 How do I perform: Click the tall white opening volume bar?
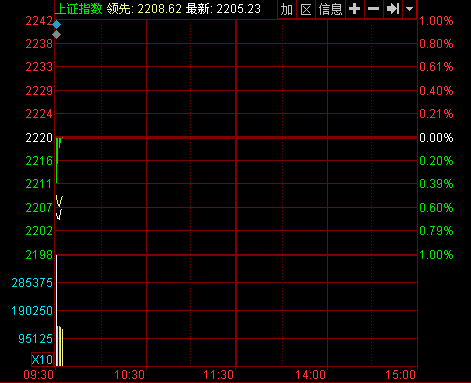click(x=57, y=310)
